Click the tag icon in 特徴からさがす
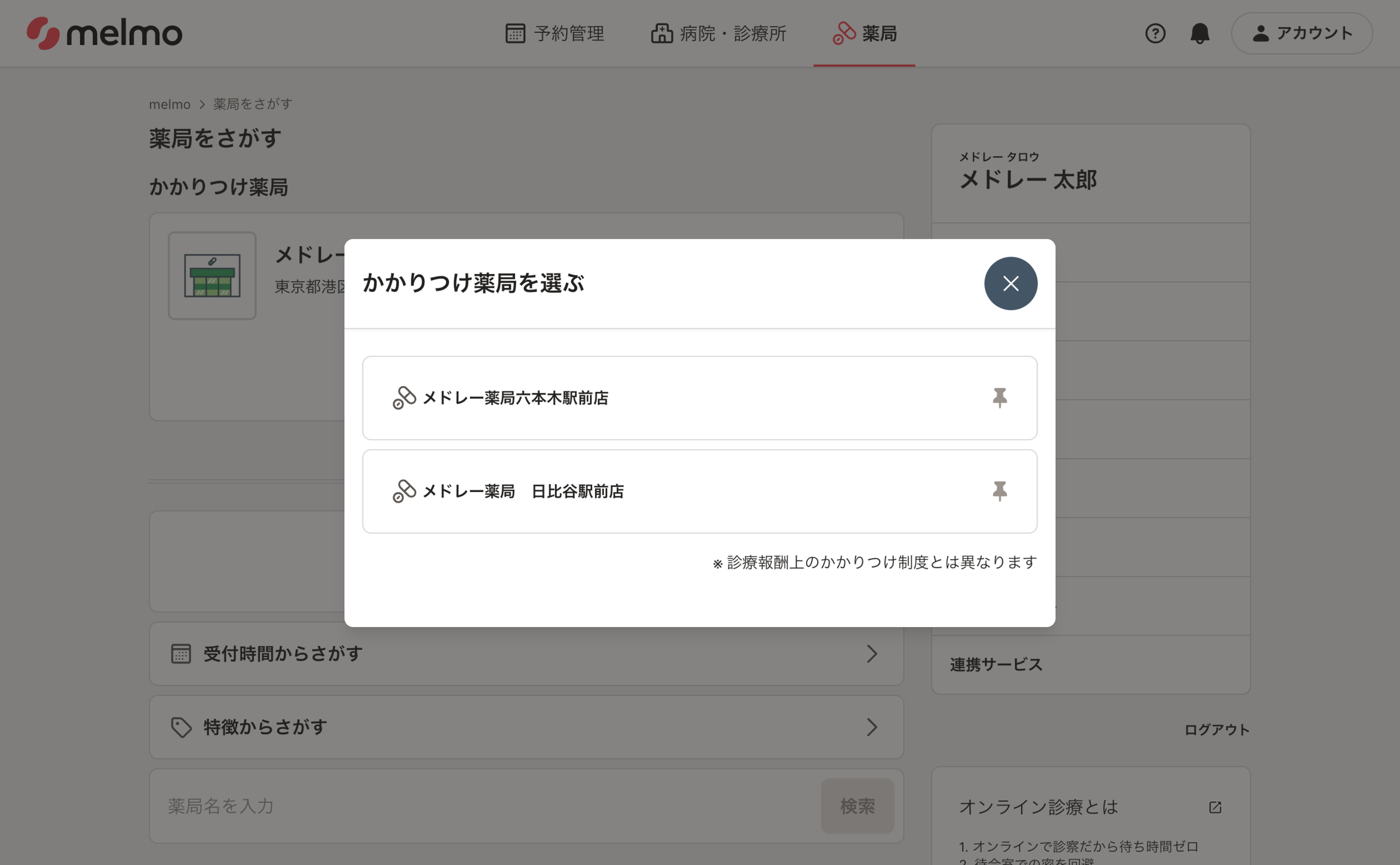Image resolution: width=1400 pixels, height=865 pixels. point(181,727)
